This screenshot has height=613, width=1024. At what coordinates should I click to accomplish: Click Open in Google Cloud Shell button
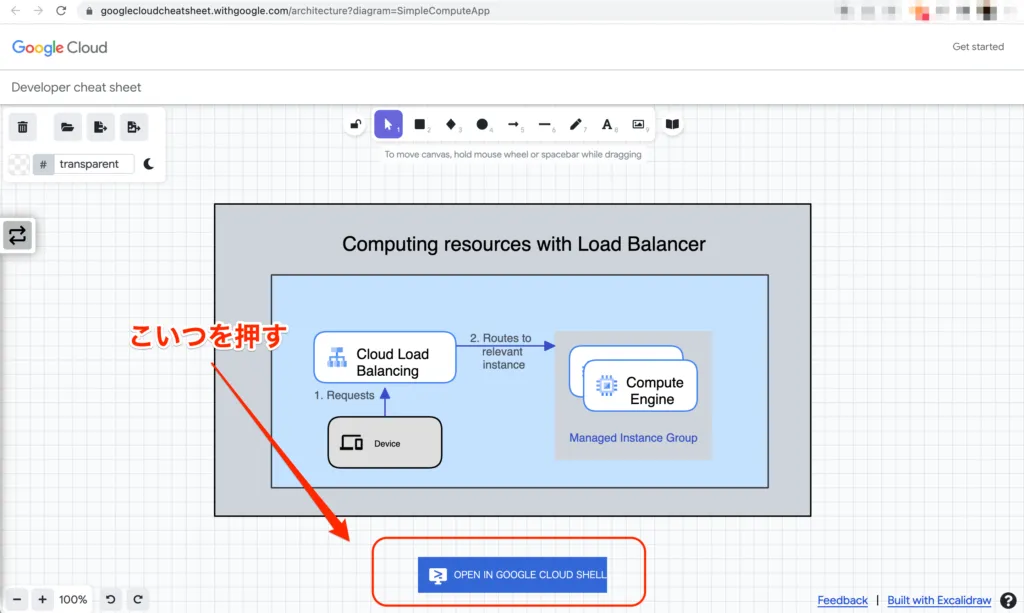click(512, 574)
